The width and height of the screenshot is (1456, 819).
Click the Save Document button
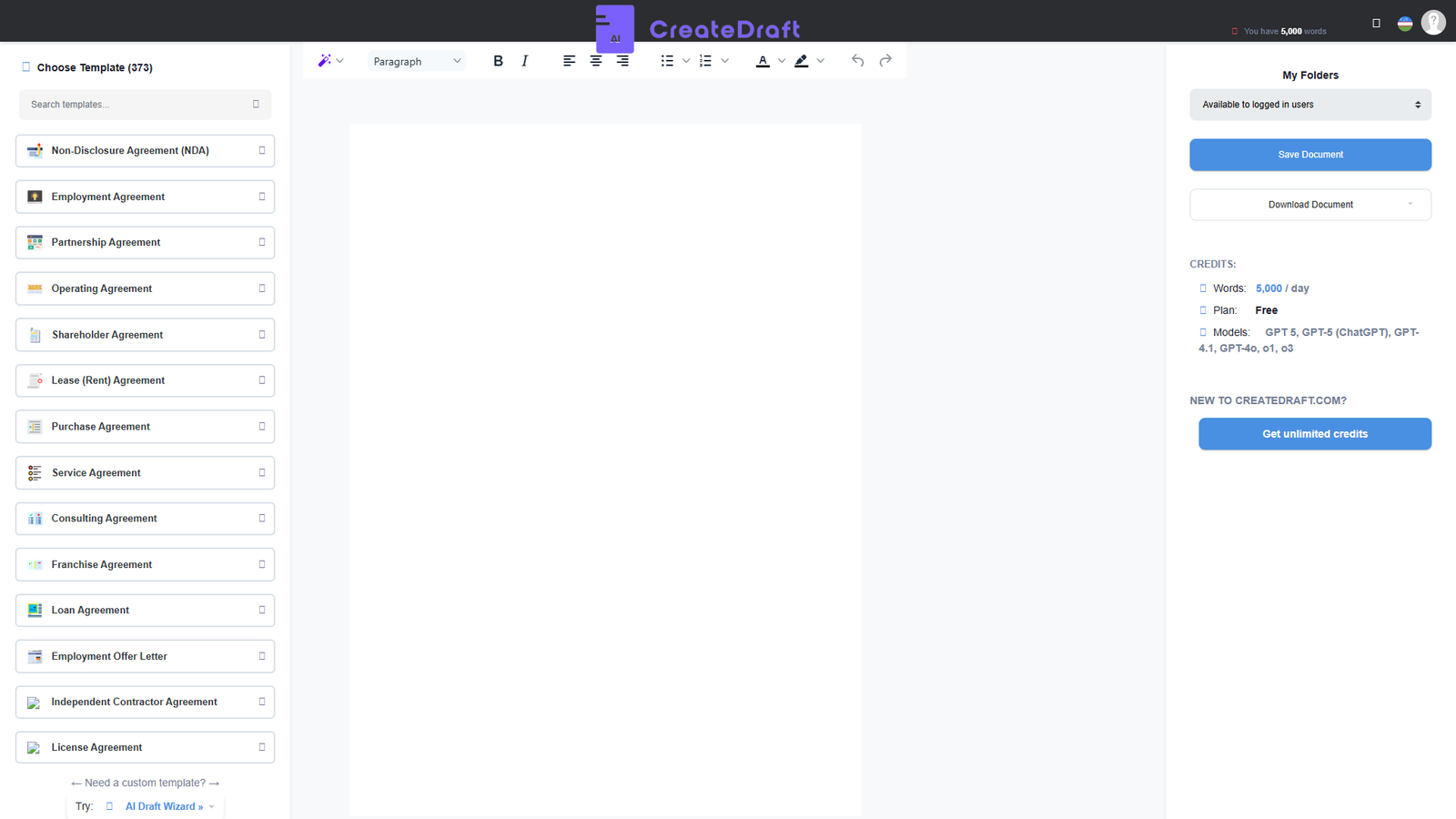[x=1310, y=155]
